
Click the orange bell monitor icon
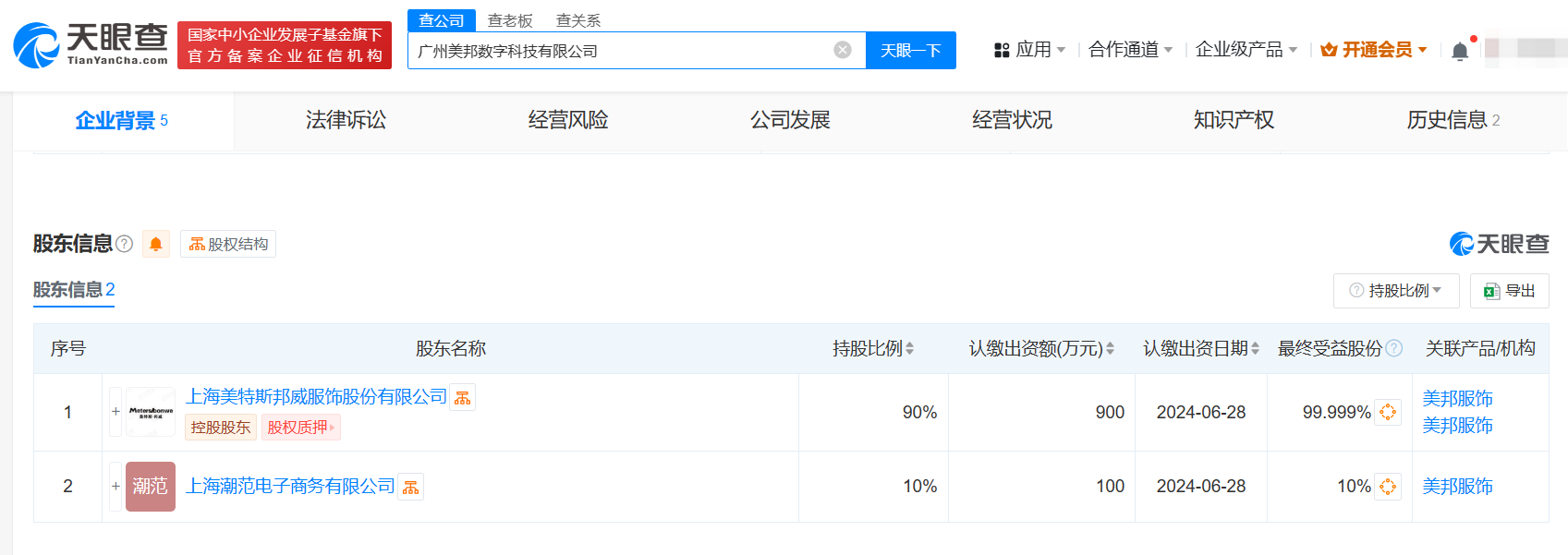tap(156, 244)
